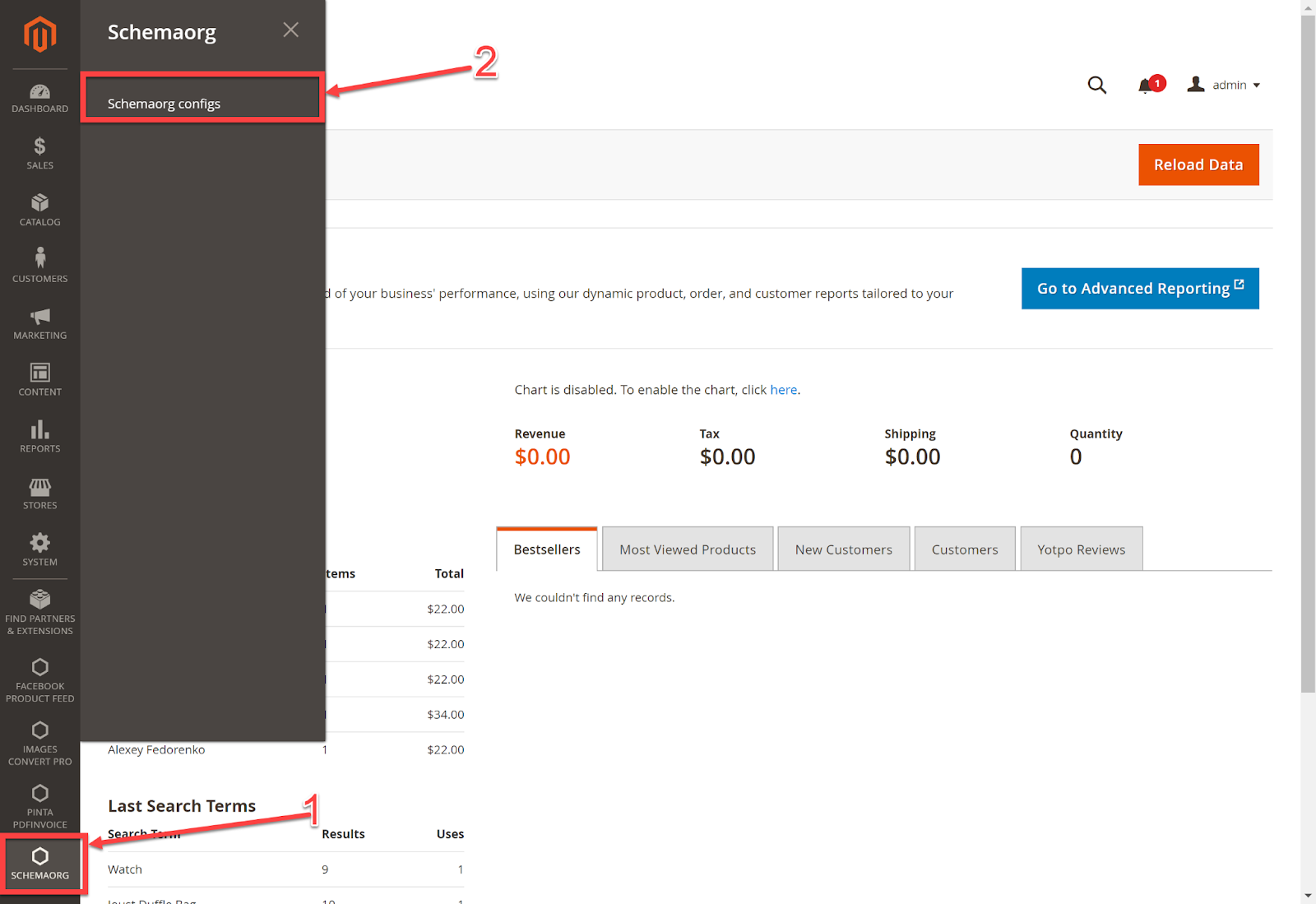Click the 'here' chart enable link

[x=783, y=390]
